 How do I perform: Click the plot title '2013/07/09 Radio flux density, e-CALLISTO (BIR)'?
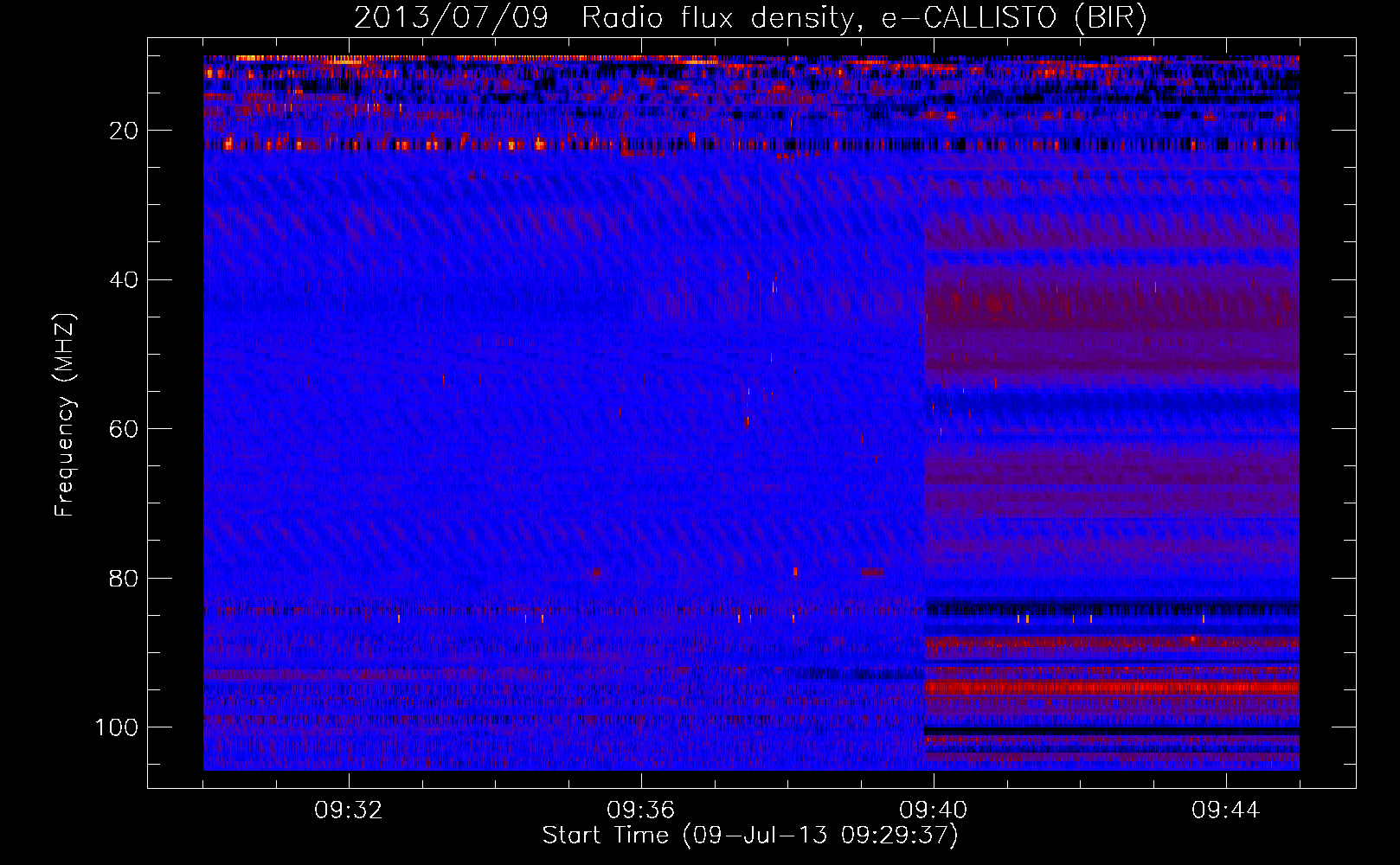pos(750,18)
